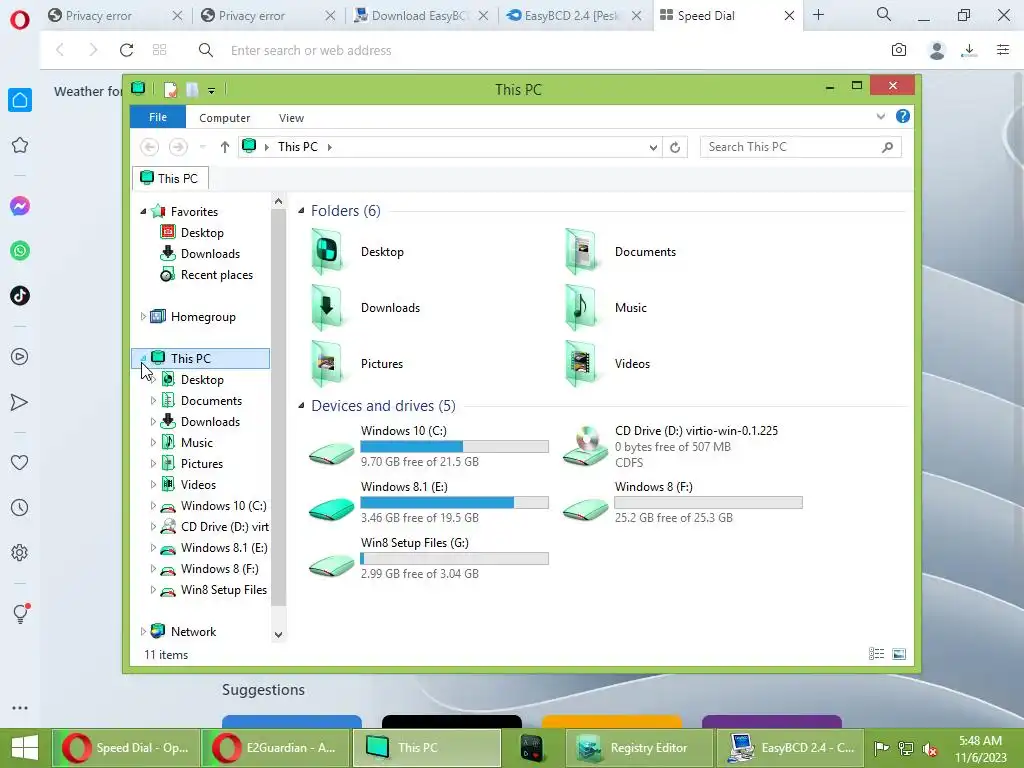Open Opera downloads icon

tap(969, 50)
